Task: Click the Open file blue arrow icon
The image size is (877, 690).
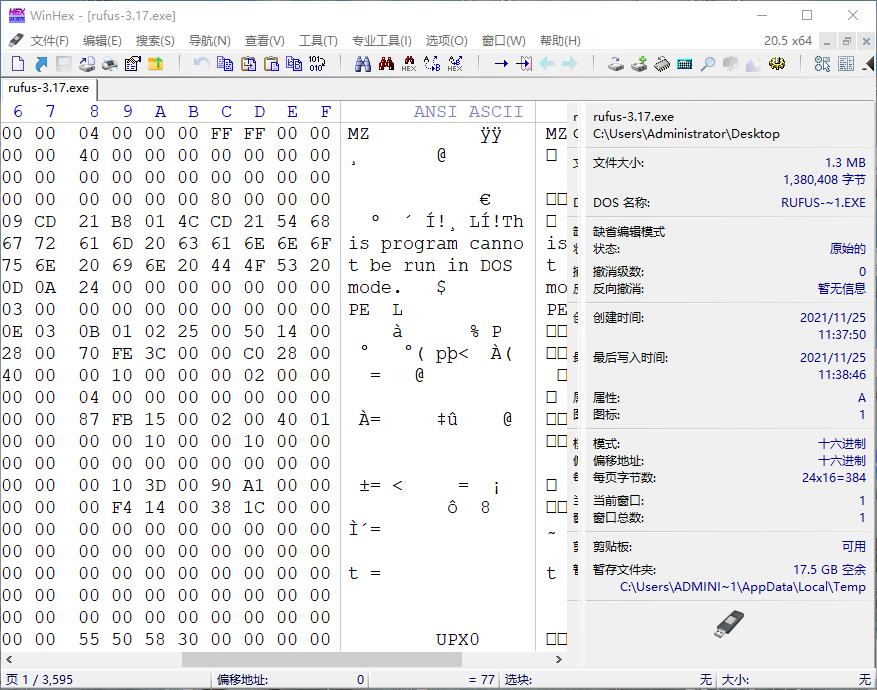Action: 41,64
